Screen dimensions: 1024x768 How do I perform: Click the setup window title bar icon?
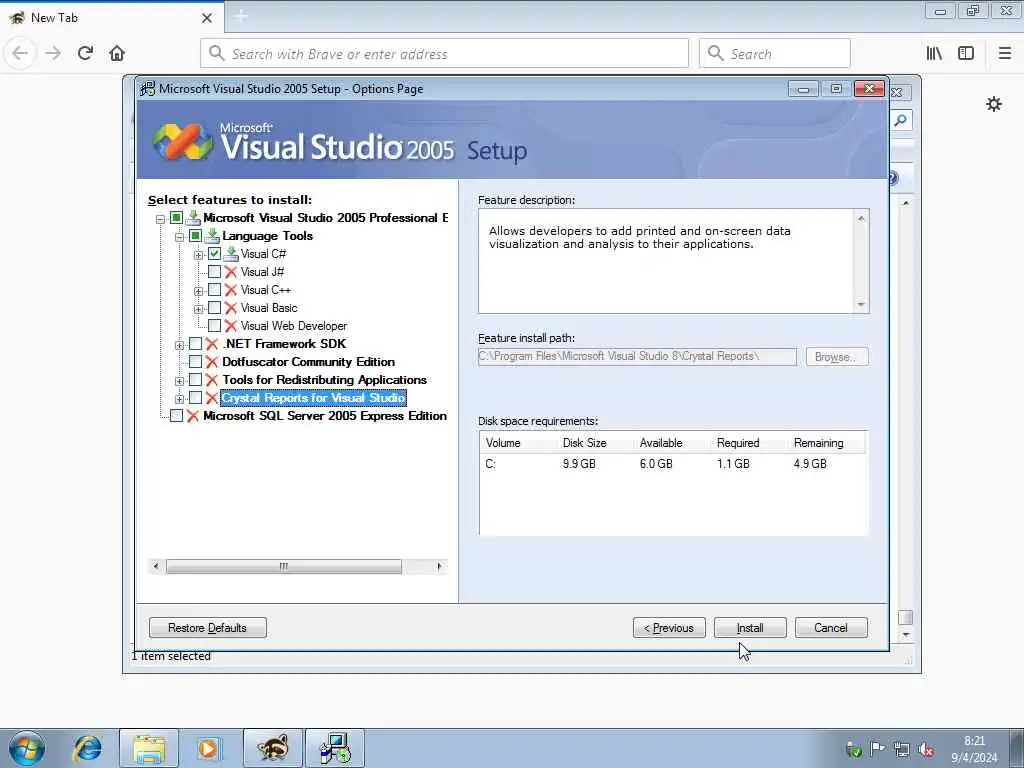tap(148, 88)
